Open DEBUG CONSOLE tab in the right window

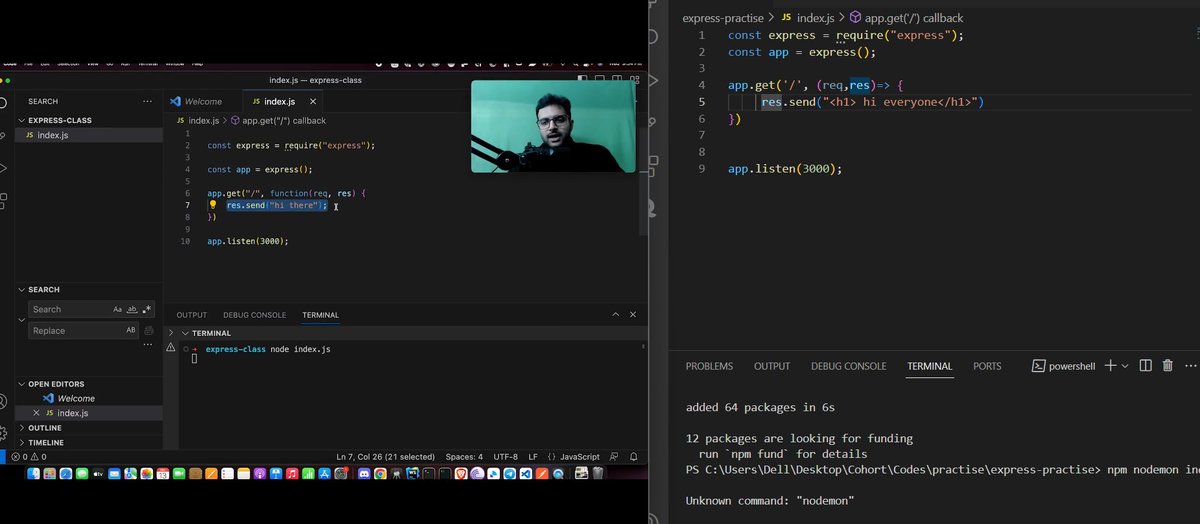[849, 366]
